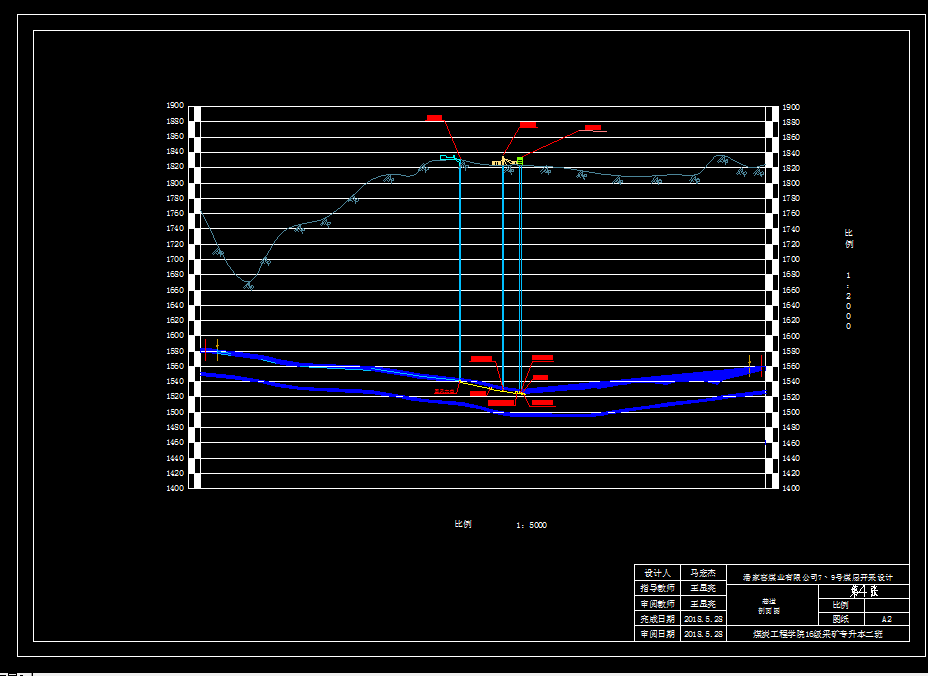Click the 设计人 cell in the title block
The height and width of the screenshot is (676, 928).
658,573
